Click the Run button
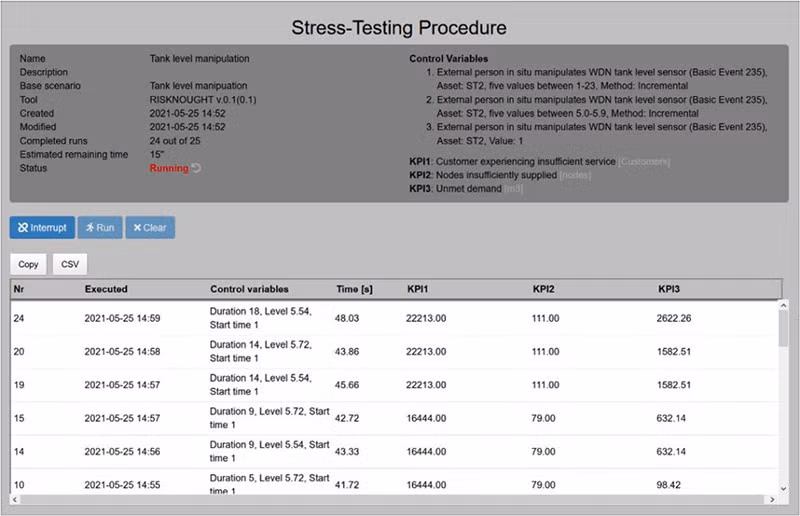Viewport: 800px width, 516px height. (x=100, y=228)
